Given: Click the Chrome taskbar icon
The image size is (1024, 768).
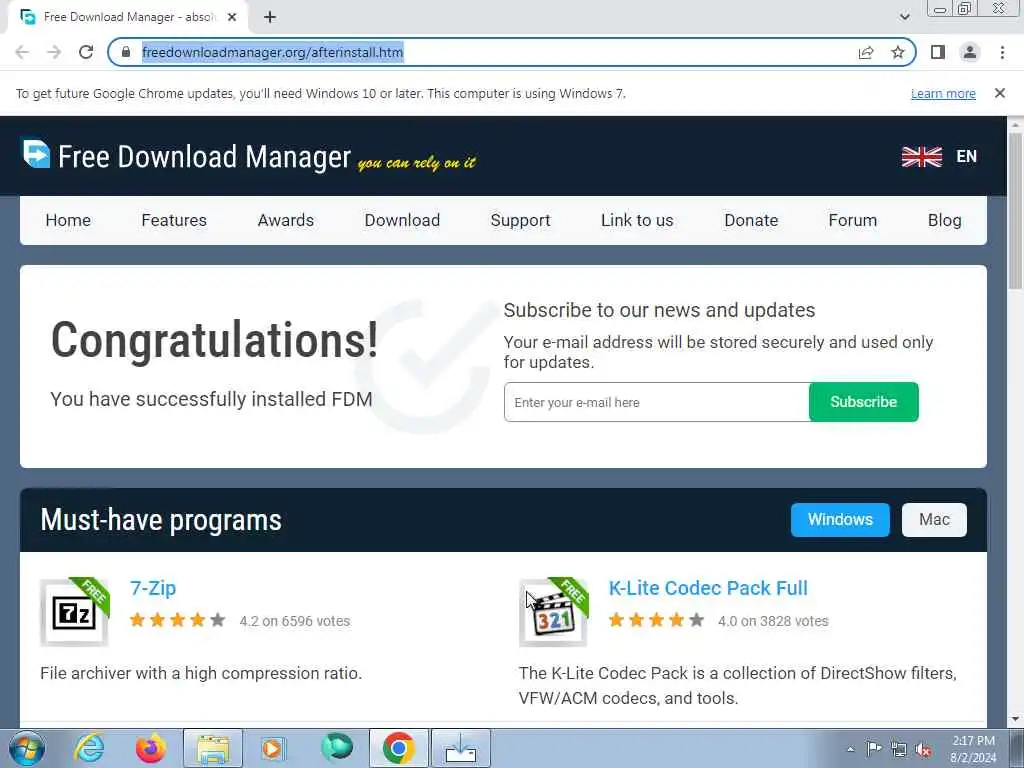Looking at the screenshot, I should 399,748.
